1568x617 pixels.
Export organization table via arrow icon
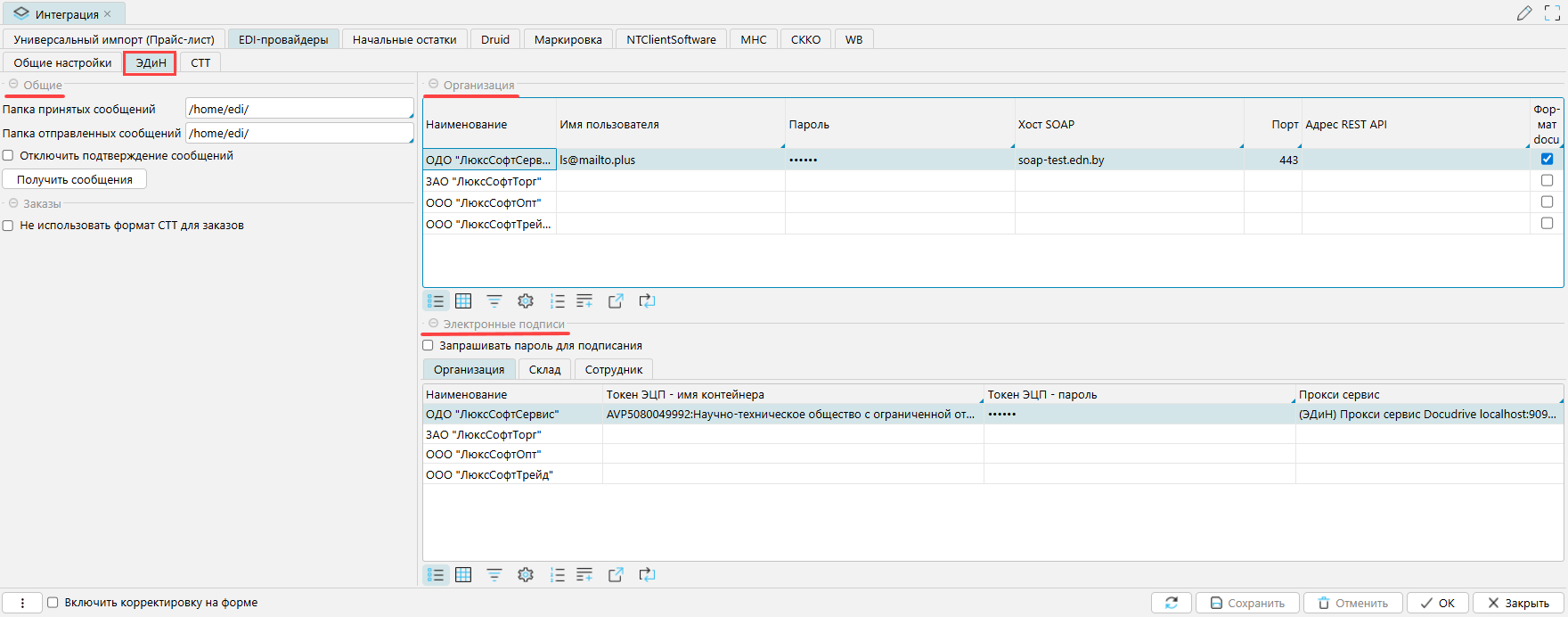tap(616, 301)
